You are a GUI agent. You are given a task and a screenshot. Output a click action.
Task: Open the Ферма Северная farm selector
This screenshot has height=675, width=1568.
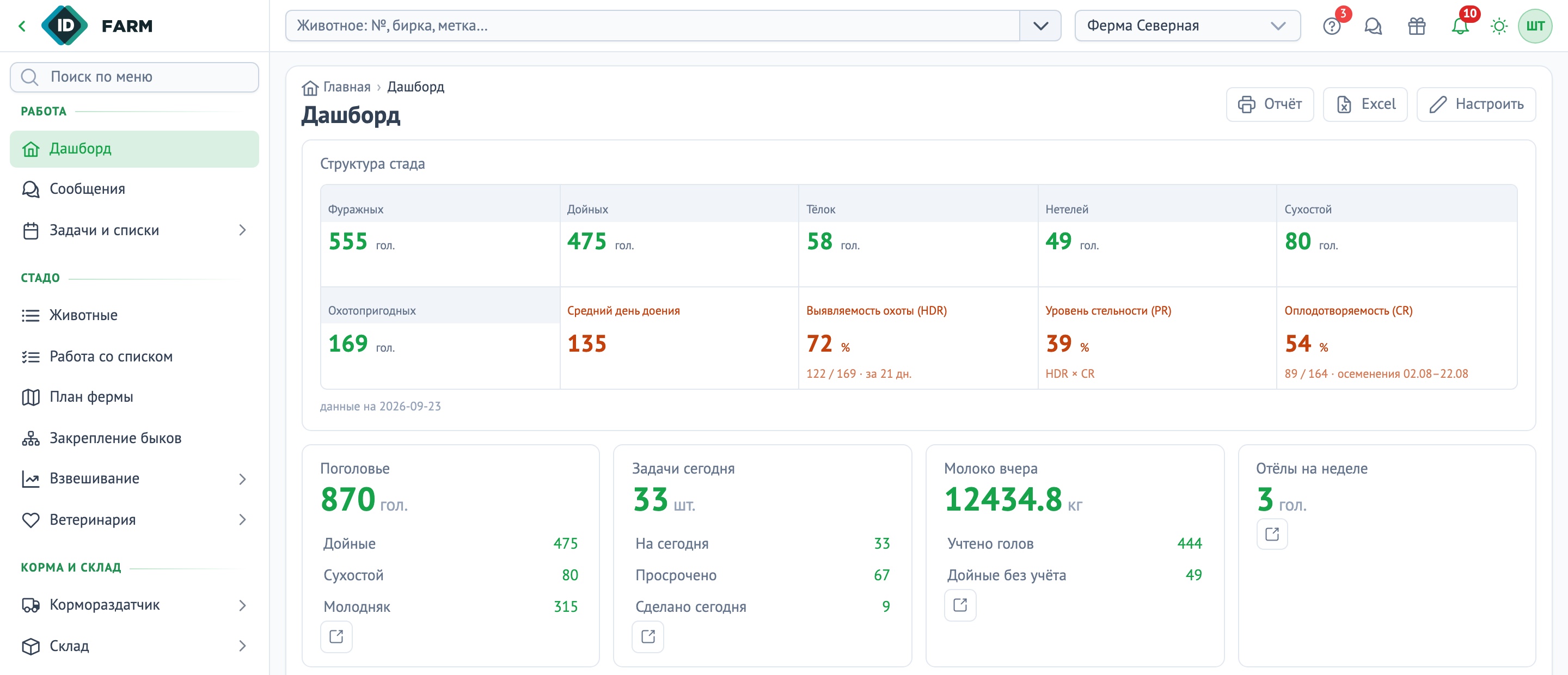(1187, 26)
